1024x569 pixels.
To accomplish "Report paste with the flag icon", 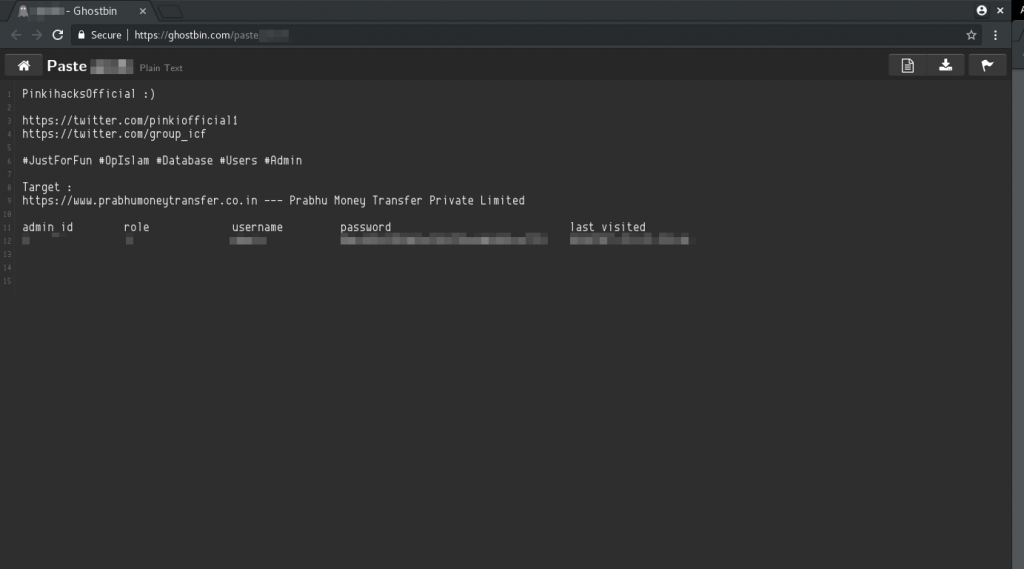I will click(987, 65).
